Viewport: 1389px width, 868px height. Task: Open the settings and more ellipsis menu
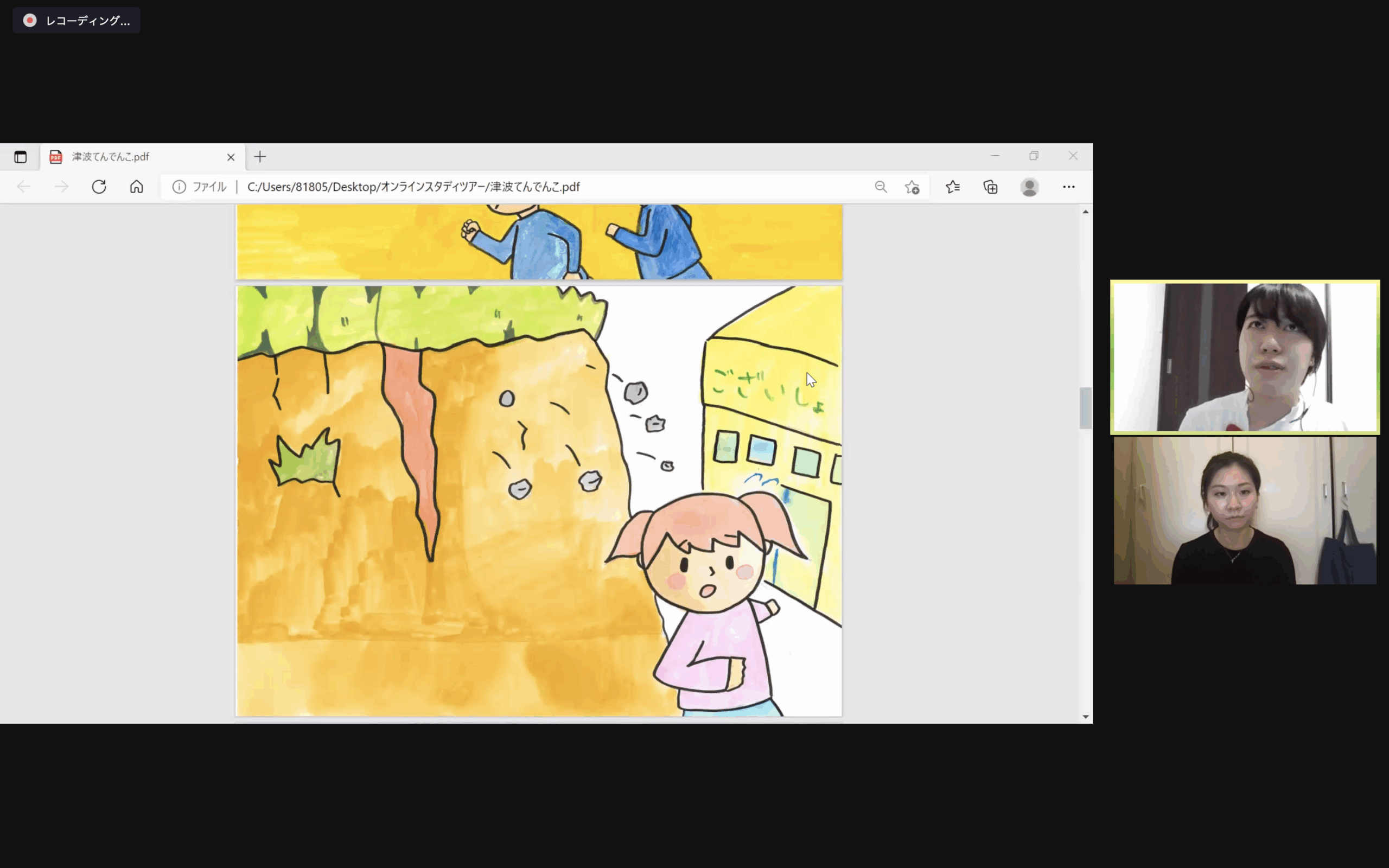pos(1068,187)
